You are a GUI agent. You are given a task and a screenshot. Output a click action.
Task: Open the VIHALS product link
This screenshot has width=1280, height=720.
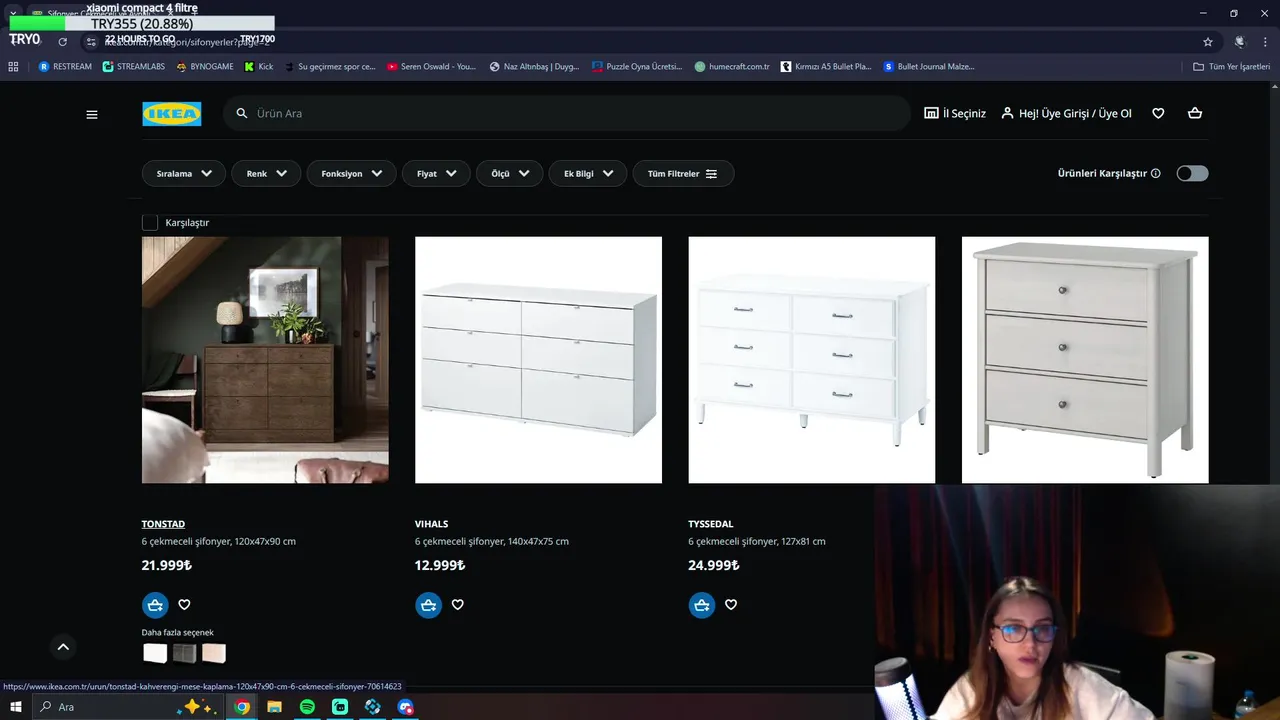click(431, 524)
